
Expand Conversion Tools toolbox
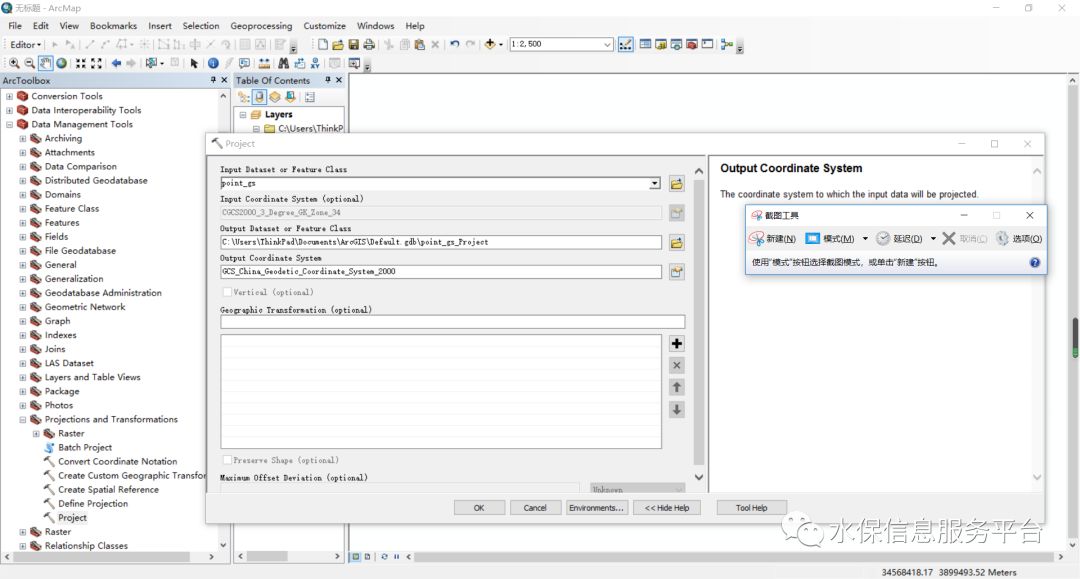(10, 96)
